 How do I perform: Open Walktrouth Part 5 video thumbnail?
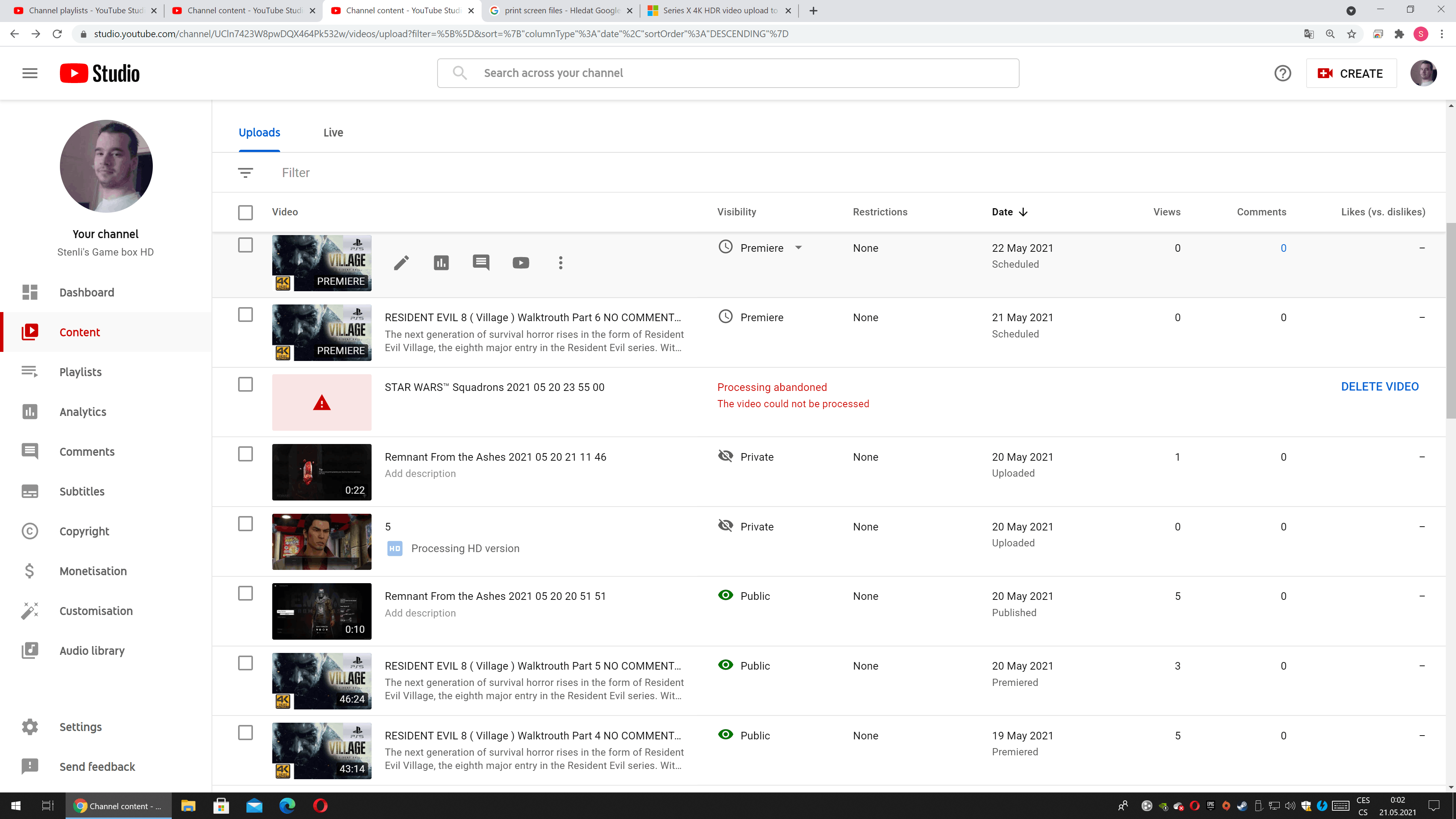(322, 681)
